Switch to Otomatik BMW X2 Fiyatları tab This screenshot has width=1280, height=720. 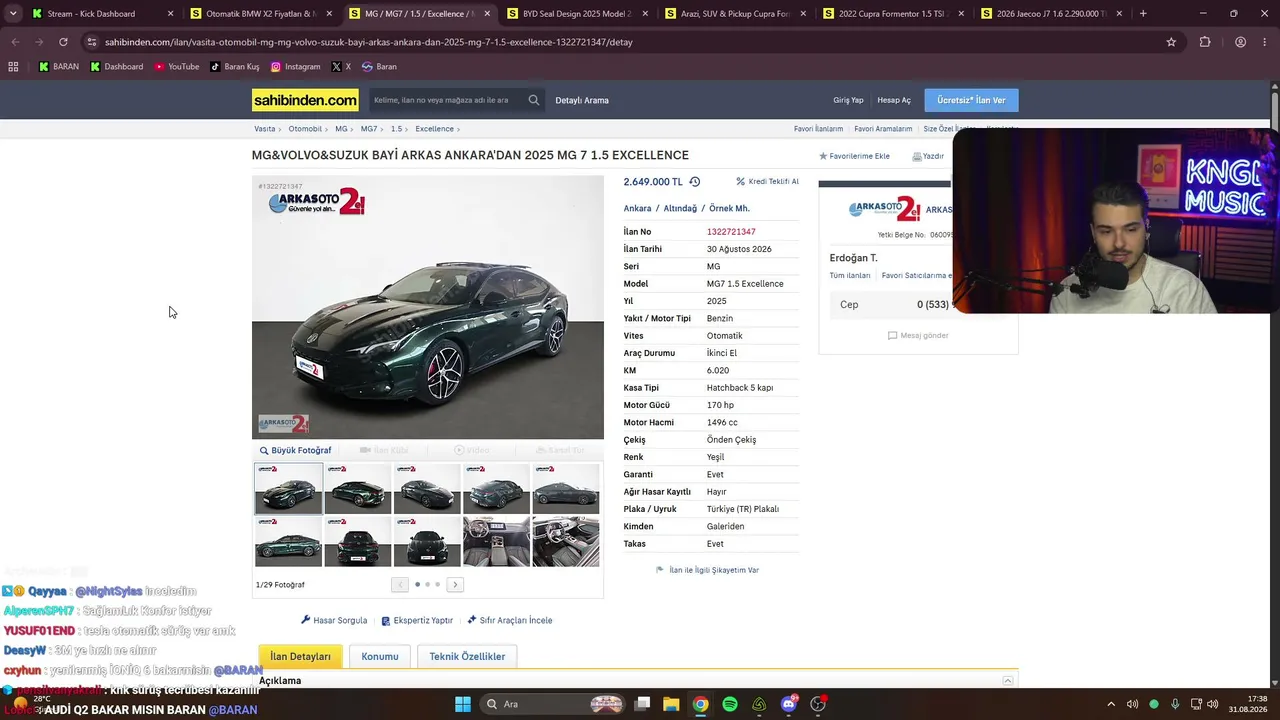[x=260, y=14]
